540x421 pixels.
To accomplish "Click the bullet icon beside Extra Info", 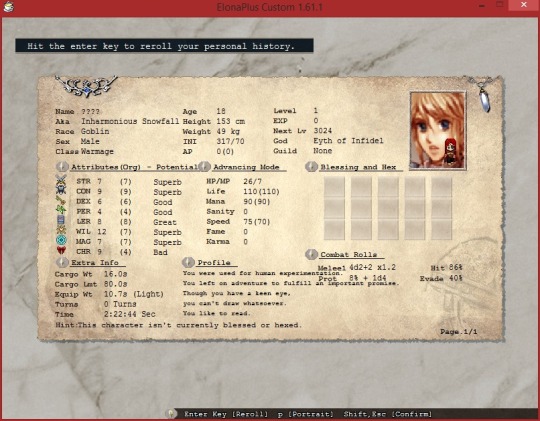I will pyautogui.click(x=62, y=262).
